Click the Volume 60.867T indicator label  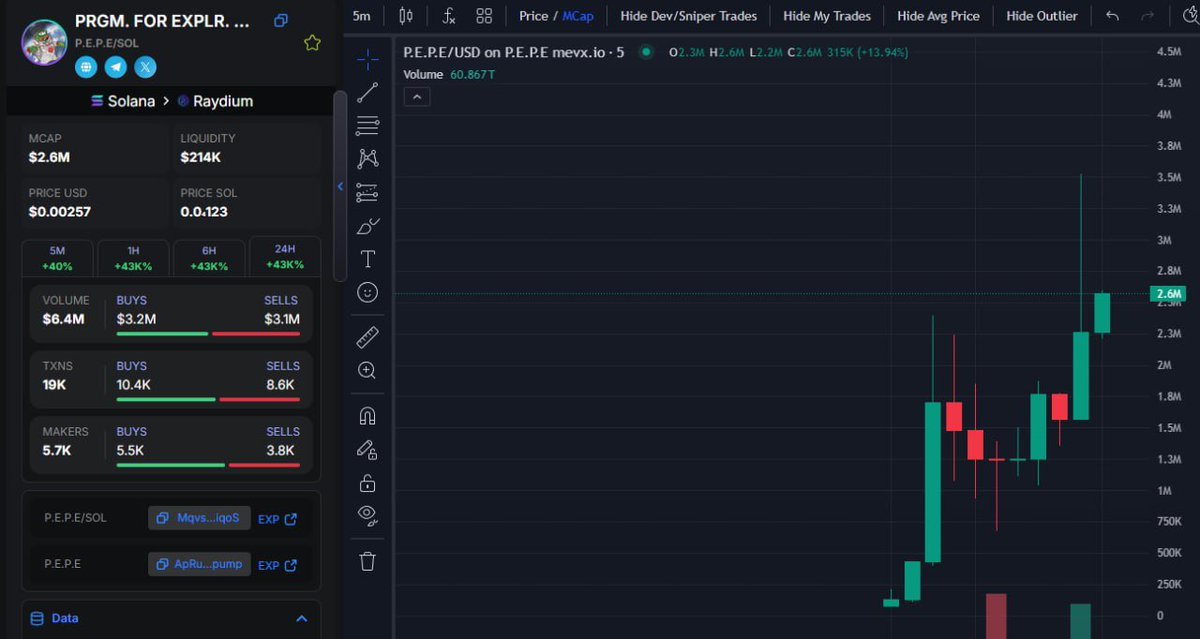point(449,75)
